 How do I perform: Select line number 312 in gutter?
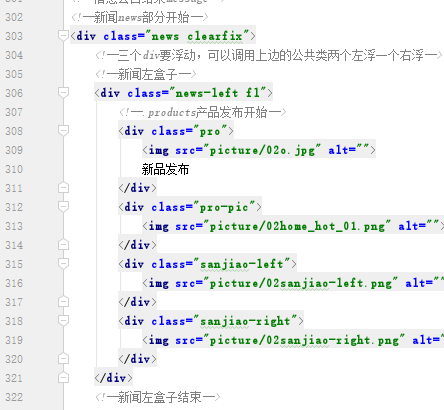(x=14, y=207)
